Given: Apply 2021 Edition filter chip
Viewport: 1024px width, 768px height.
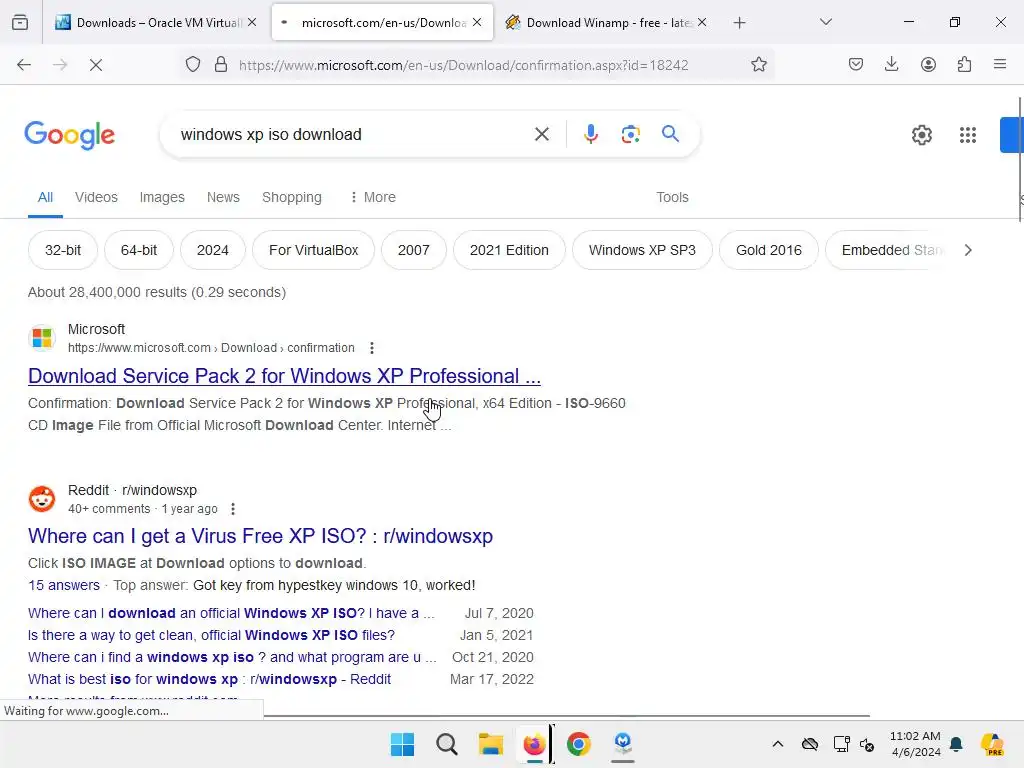Looking at the screenshot, I should click(x=509, y=250).
